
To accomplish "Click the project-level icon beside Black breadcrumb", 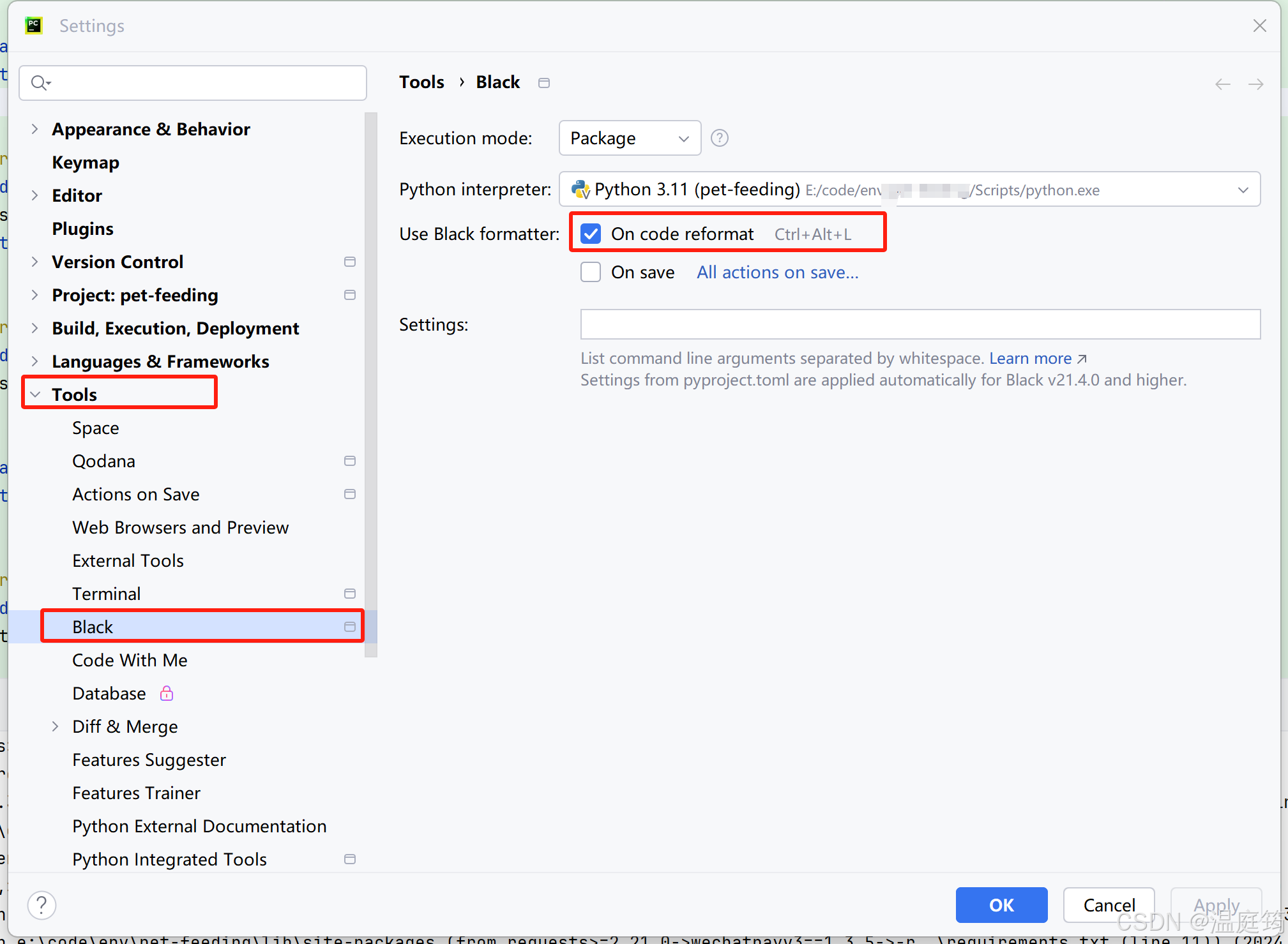I will tap(544, 83).
